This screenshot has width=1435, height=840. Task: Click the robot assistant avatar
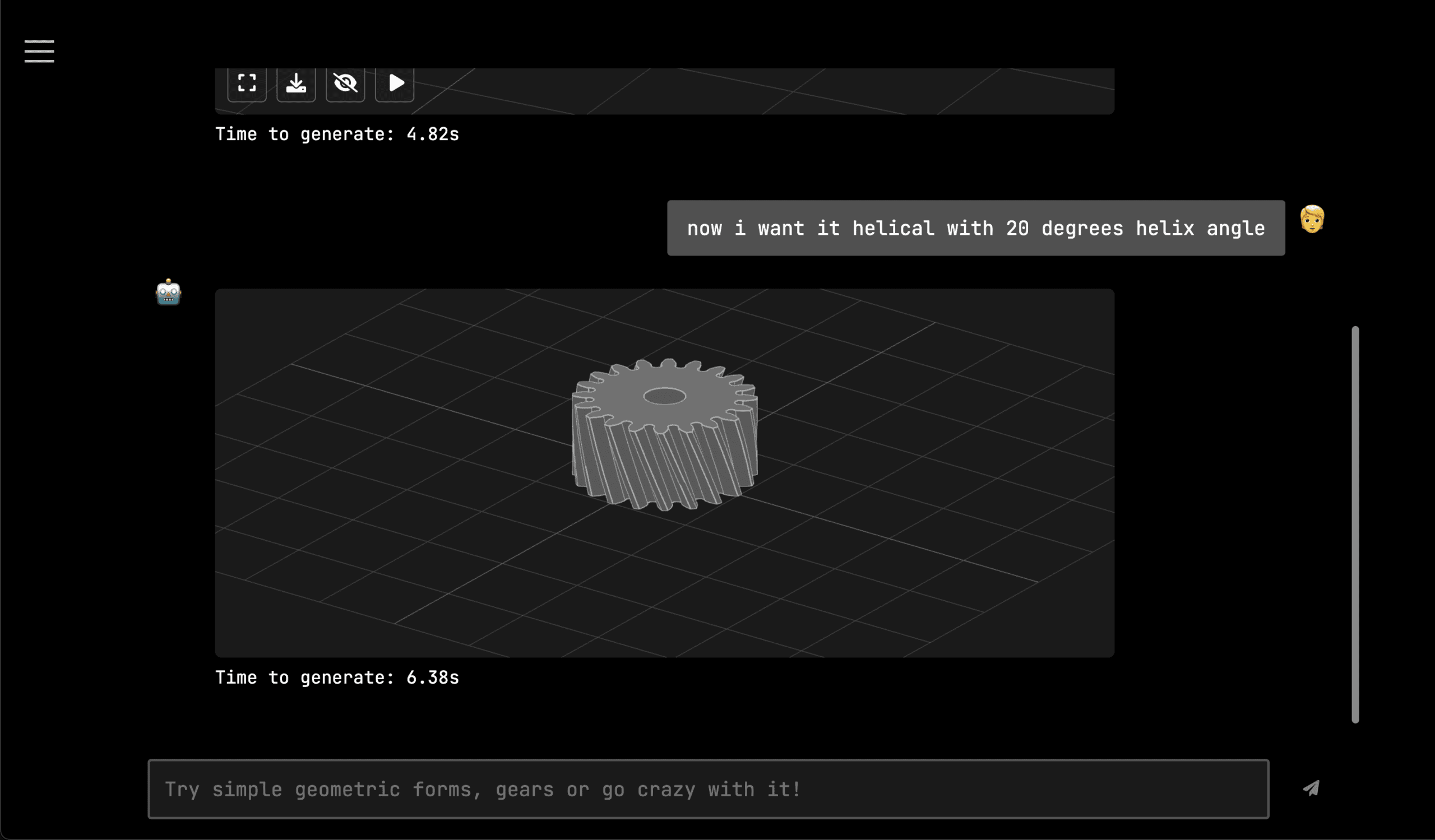click(168, 293)
